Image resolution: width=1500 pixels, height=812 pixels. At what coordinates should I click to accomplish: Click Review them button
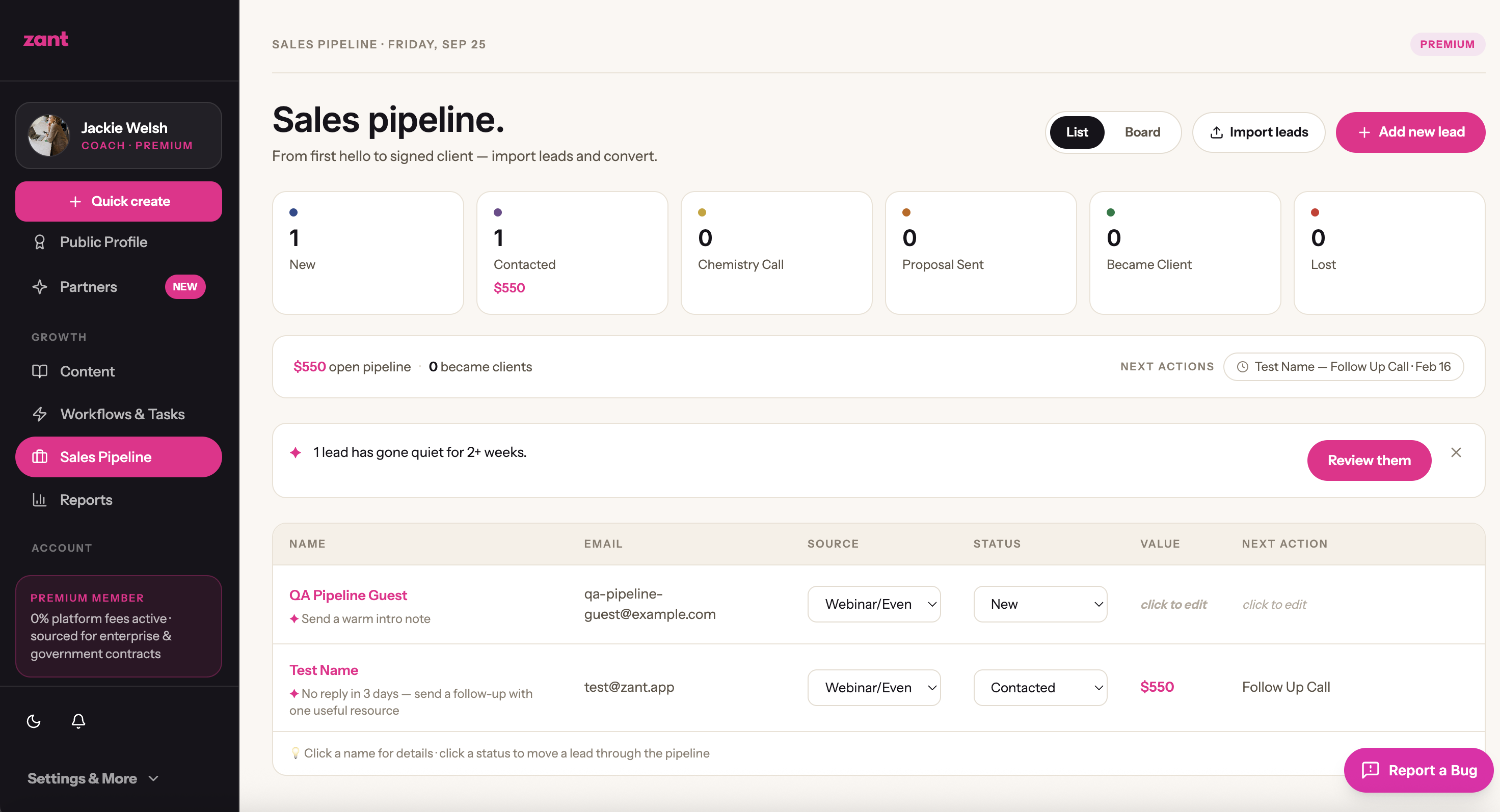click(x=1369, y=461)
